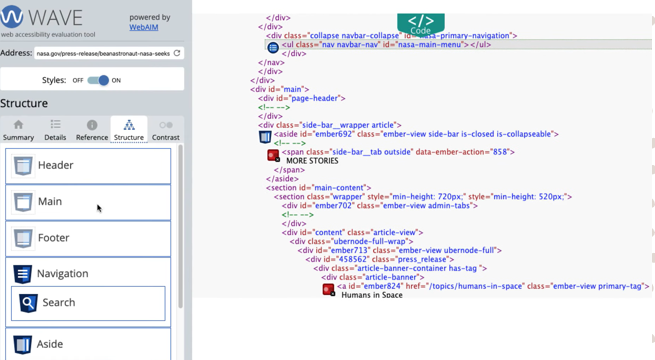Click the aside id="ember692" code line
The height and width of the screenshot is (360, 655).
[416, 134]
